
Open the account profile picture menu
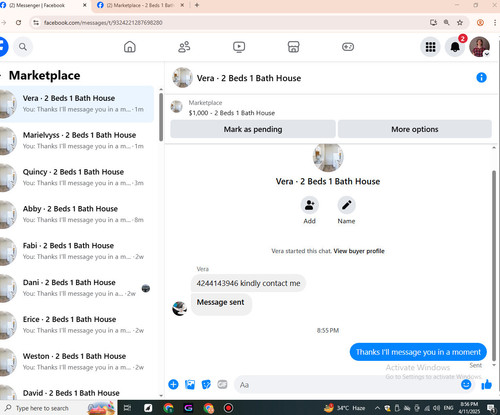point(479,47)
